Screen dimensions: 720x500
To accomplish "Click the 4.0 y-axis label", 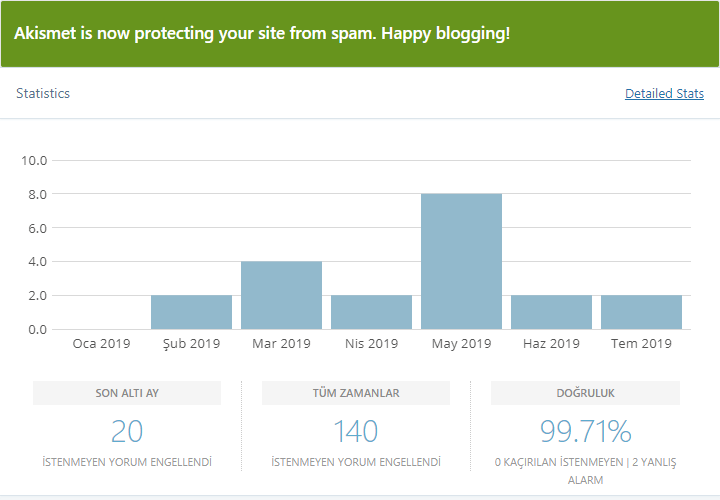I will 38,262.
